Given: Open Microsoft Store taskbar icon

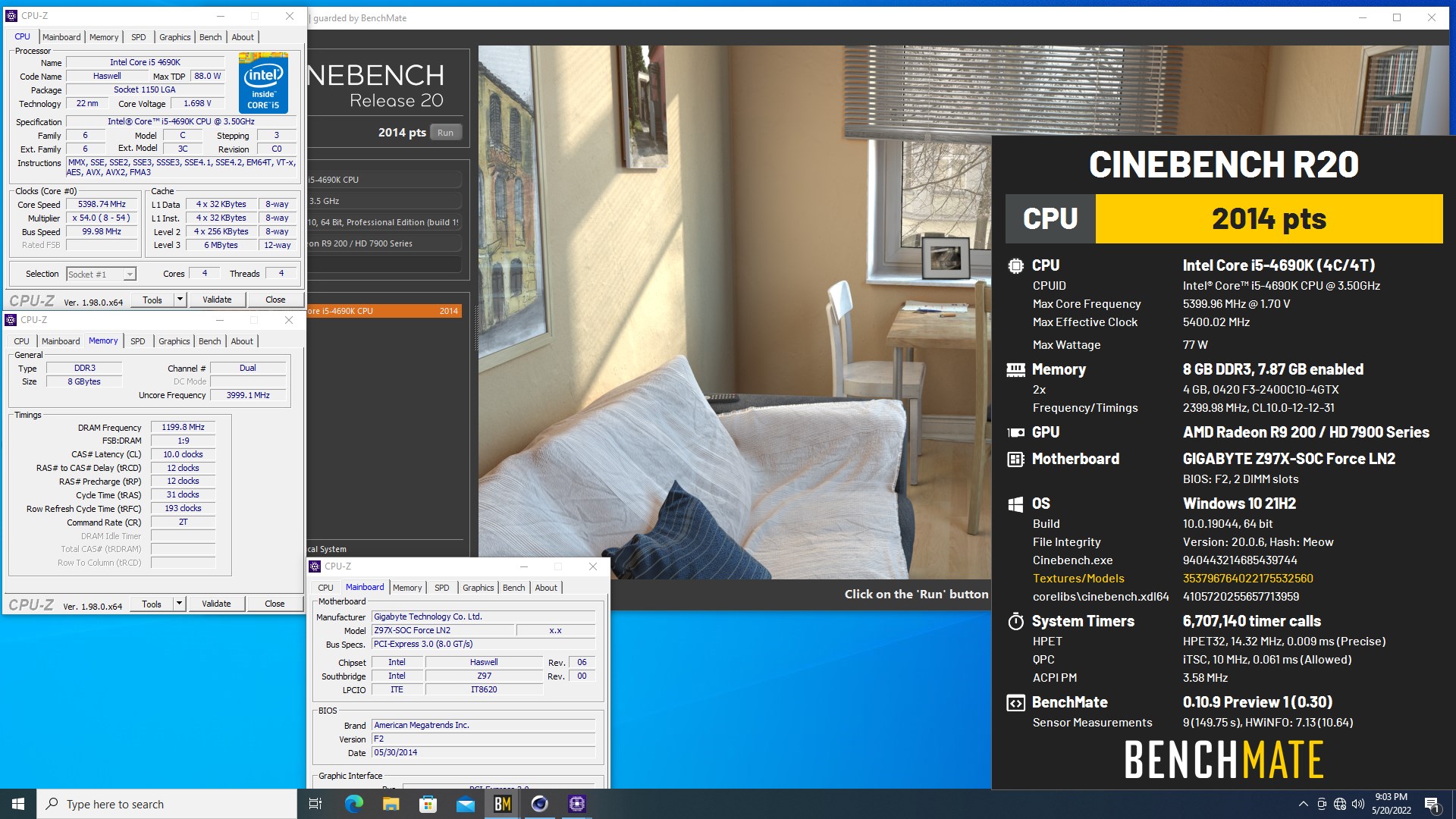Looking at the screenshot, I should pos(428,804).
